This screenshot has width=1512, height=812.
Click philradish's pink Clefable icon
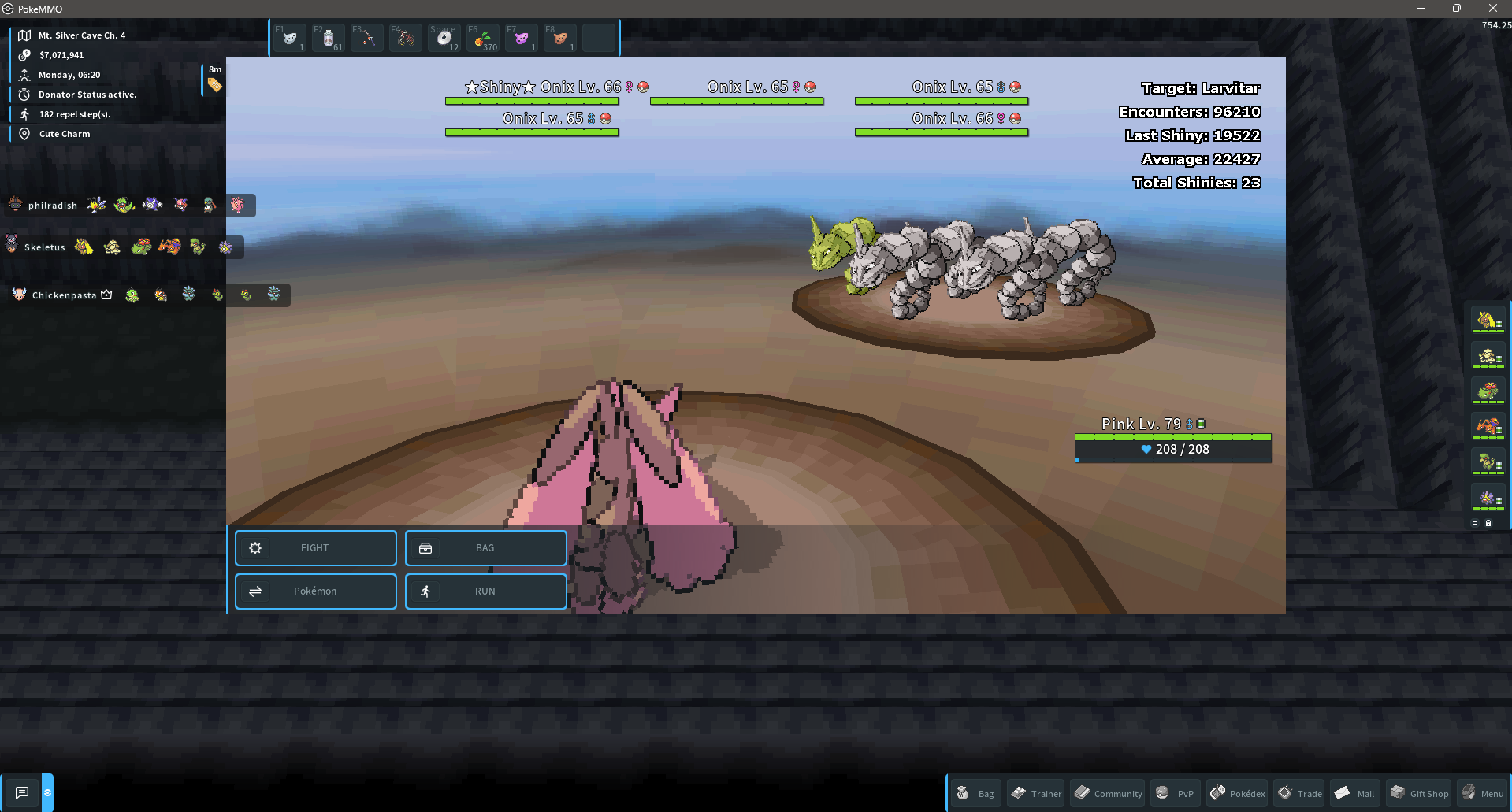tap(237, 205)
